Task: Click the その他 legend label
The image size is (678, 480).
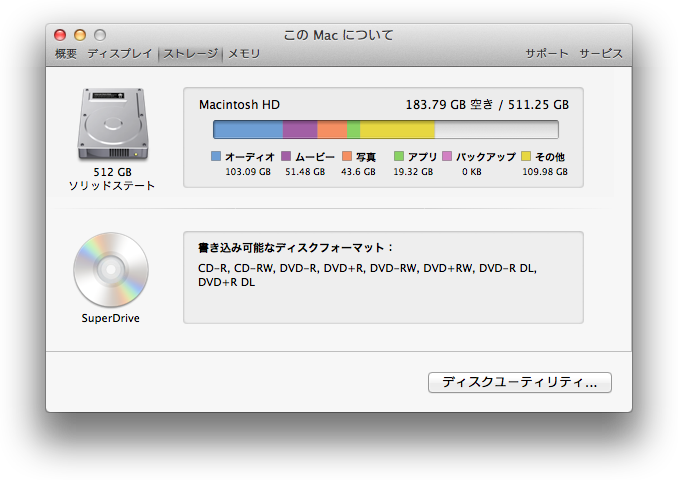Action: coord(550,157)
